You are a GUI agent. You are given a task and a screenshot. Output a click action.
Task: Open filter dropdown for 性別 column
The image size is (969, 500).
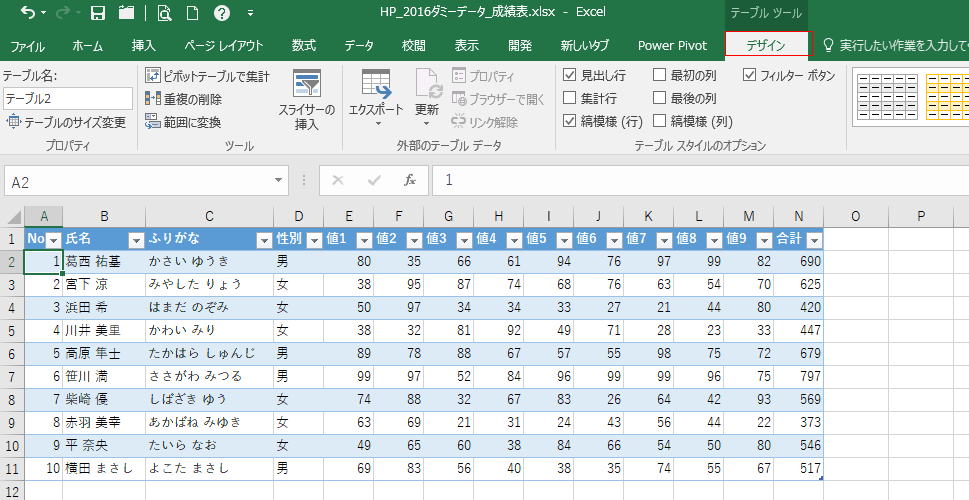[x=313, y=240]
